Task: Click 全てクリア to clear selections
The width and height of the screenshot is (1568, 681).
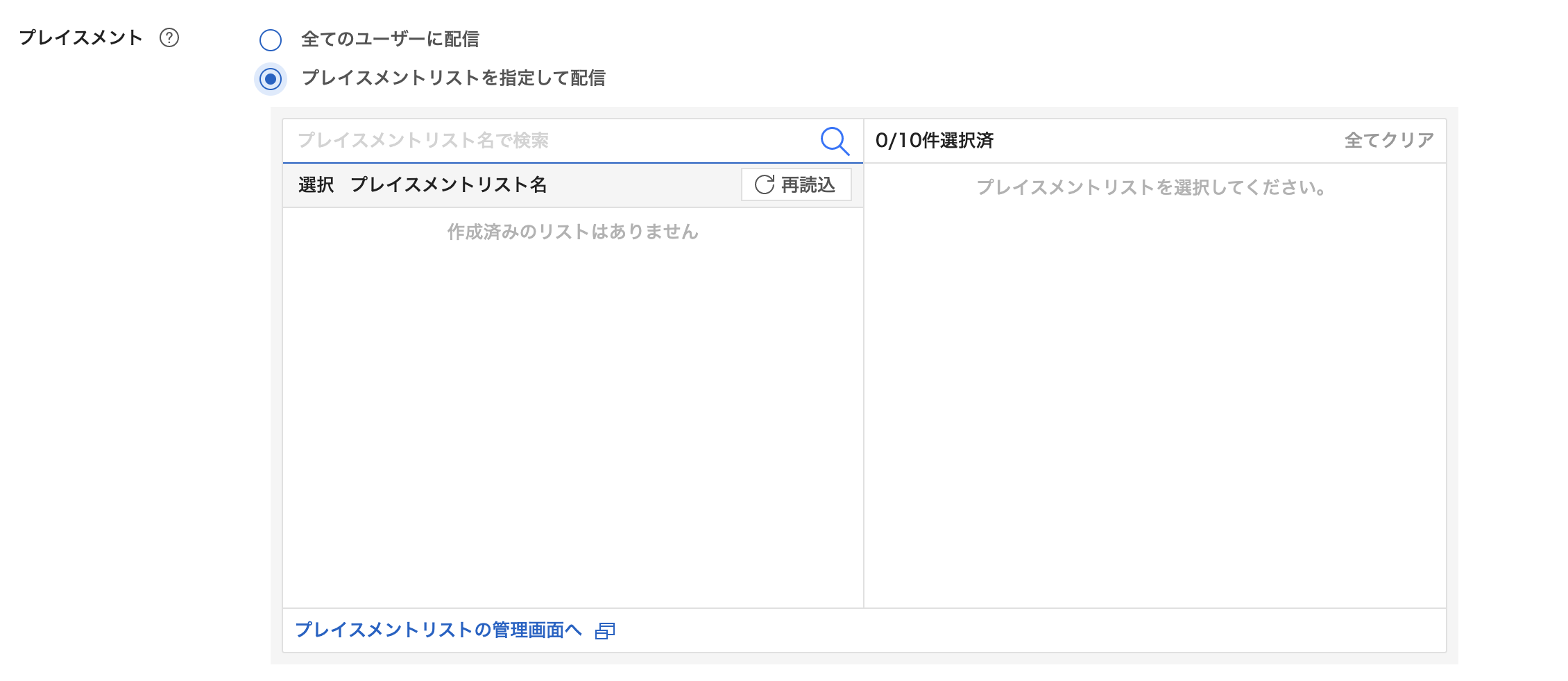Action: coord(1388,141)
